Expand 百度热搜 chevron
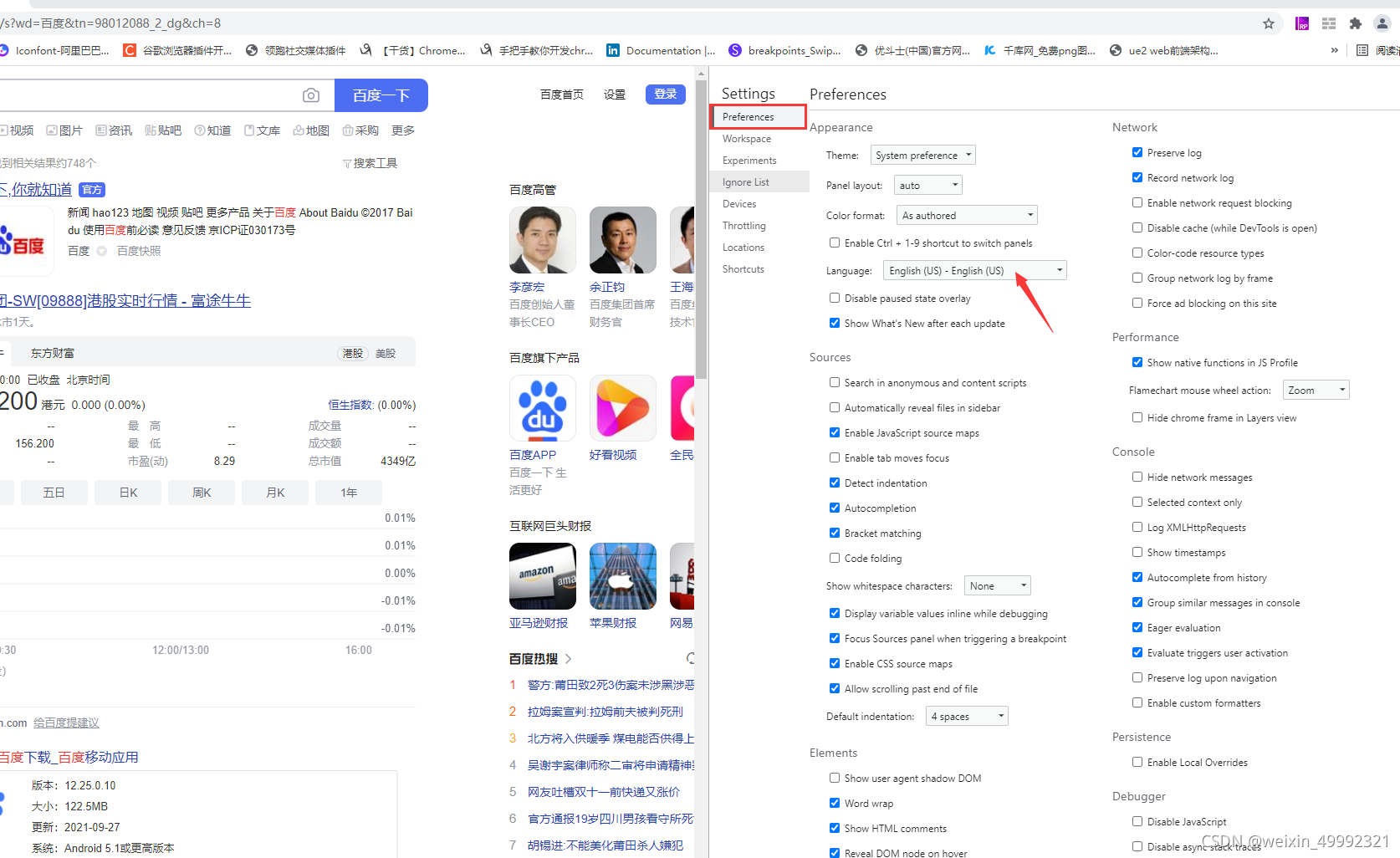The height and width of the screenshot is (858, 1400). [x=568, y=658]
